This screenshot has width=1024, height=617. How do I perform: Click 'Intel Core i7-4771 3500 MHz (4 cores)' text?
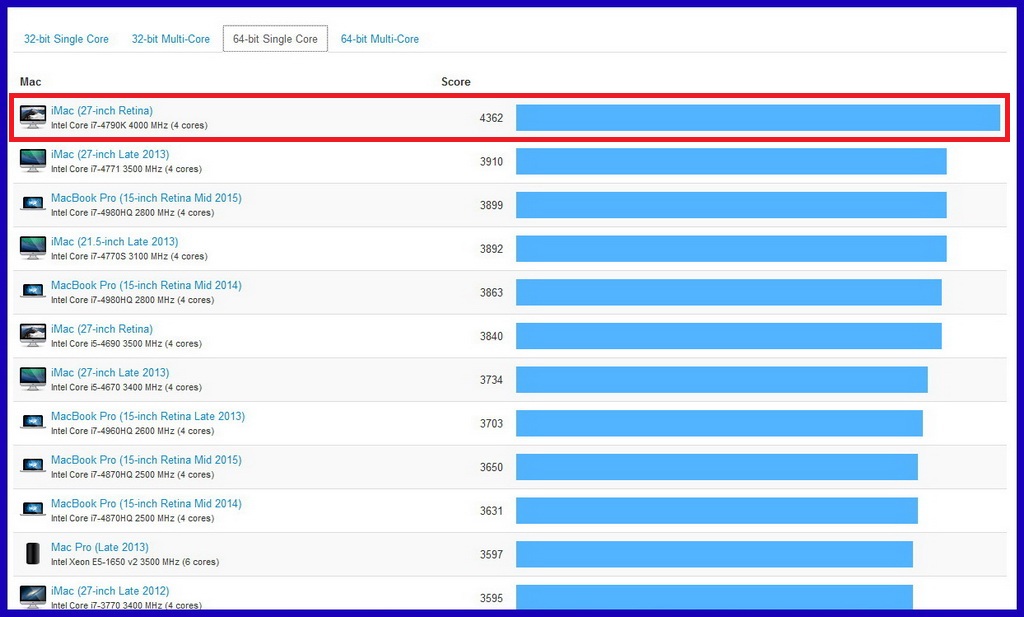coord(127,169)
